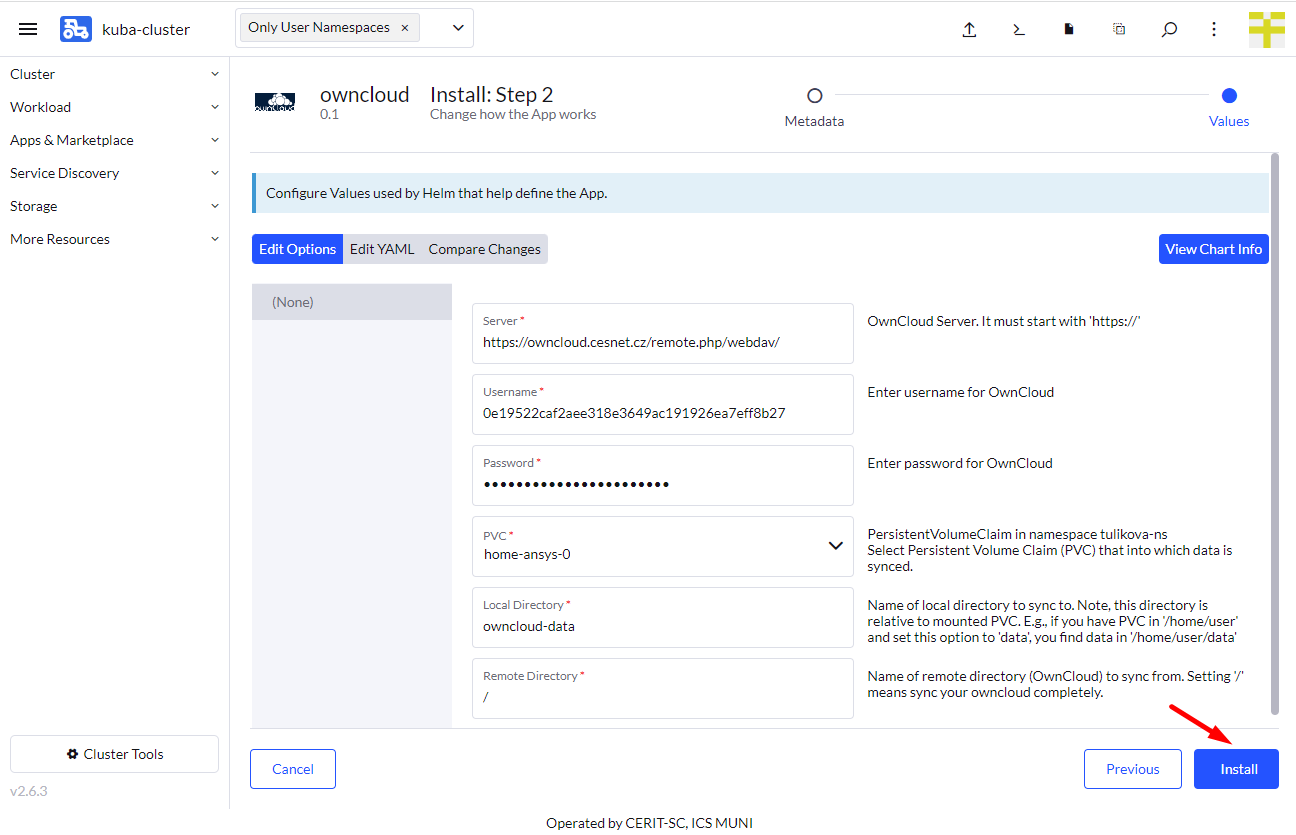
Task: Expand the Storage sidebar section
Action: (114, 206)
